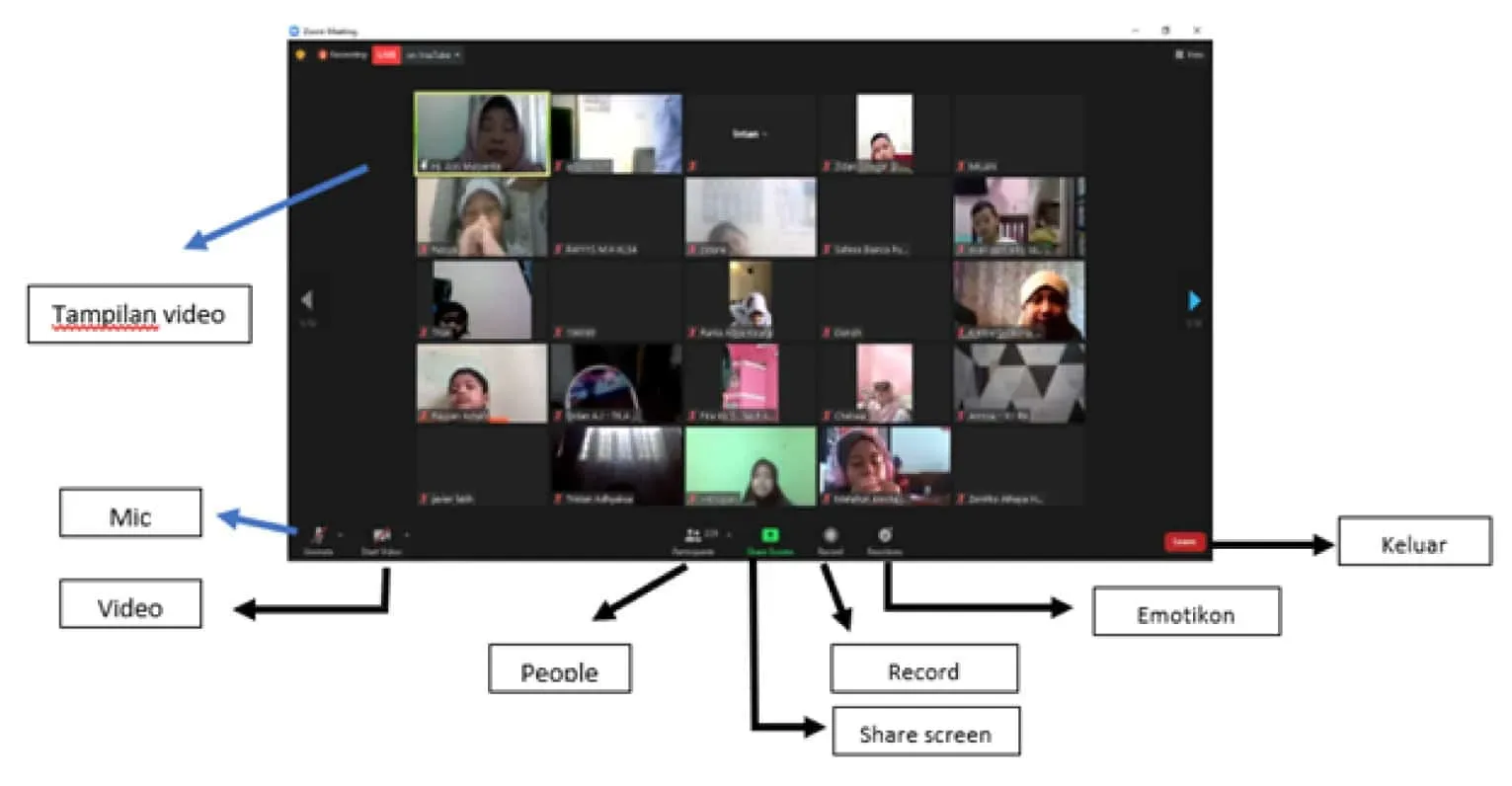The image size is (1512, 786).
Task: Click the red LIVE badge
Action: tap(386, 55)
